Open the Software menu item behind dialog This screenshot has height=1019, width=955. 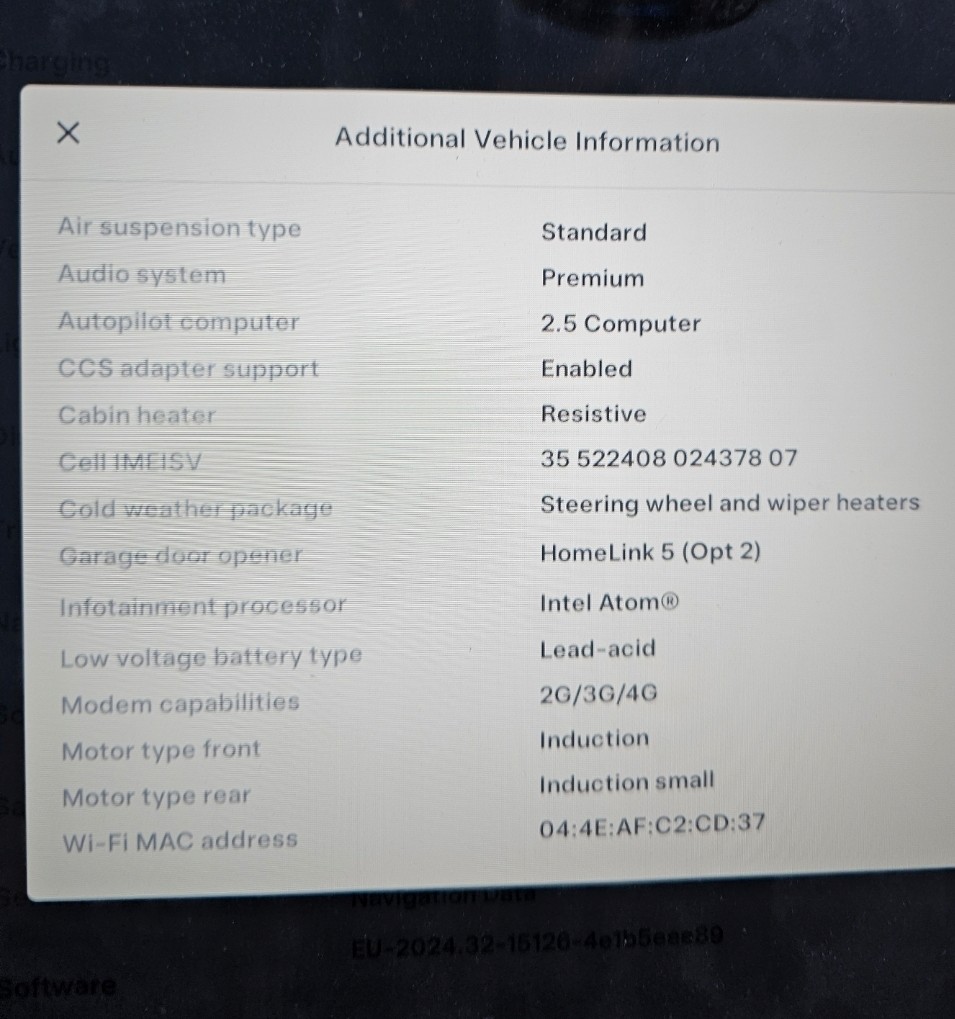[58, 987]
